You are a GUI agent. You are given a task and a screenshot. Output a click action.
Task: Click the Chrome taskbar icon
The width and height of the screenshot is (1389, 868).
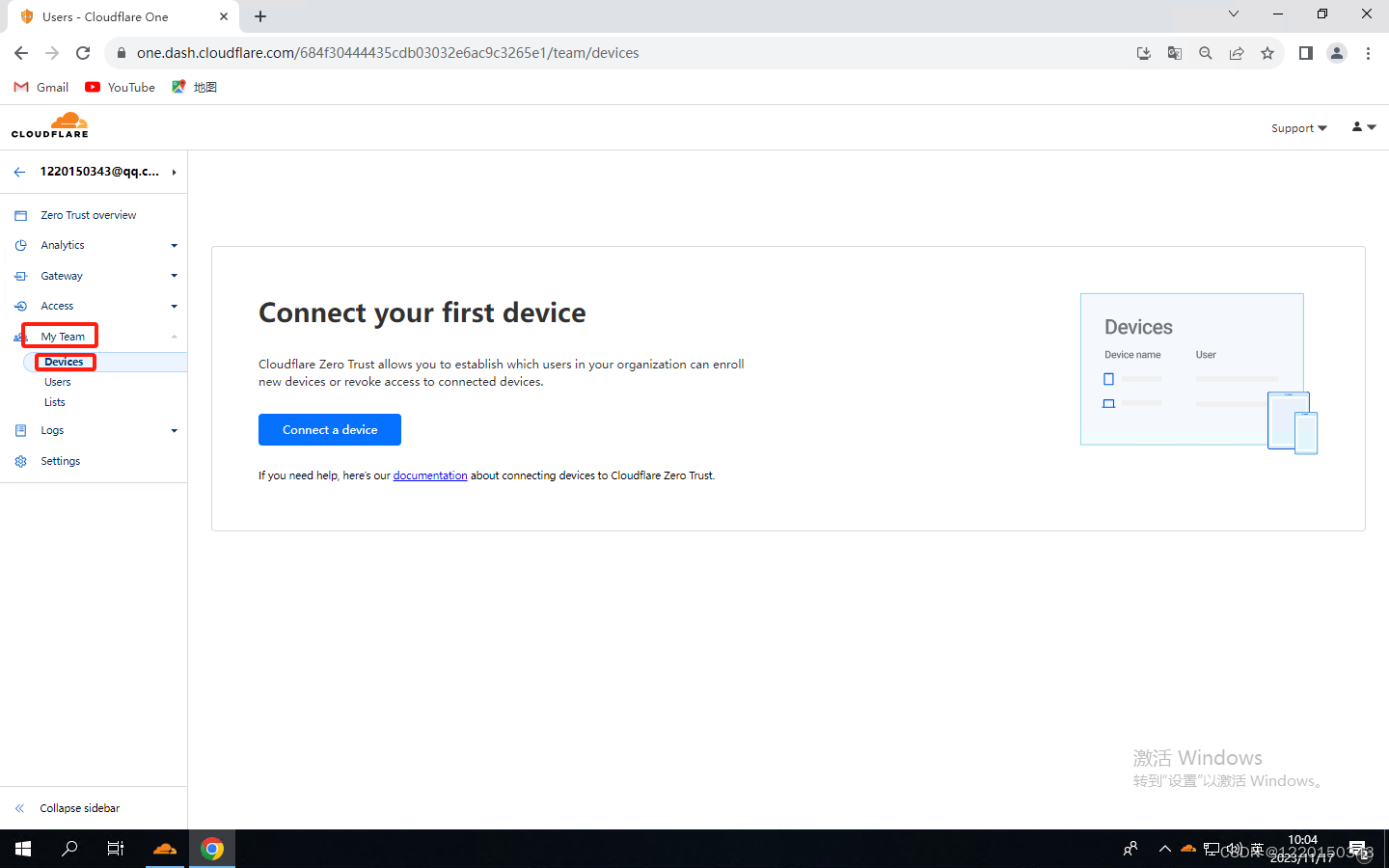[212, 849]
